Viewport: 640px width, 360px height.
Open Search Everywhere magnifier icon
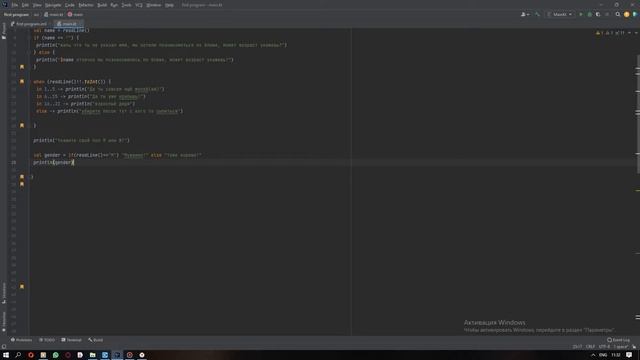pyautogui.click(x=618, y=14)
